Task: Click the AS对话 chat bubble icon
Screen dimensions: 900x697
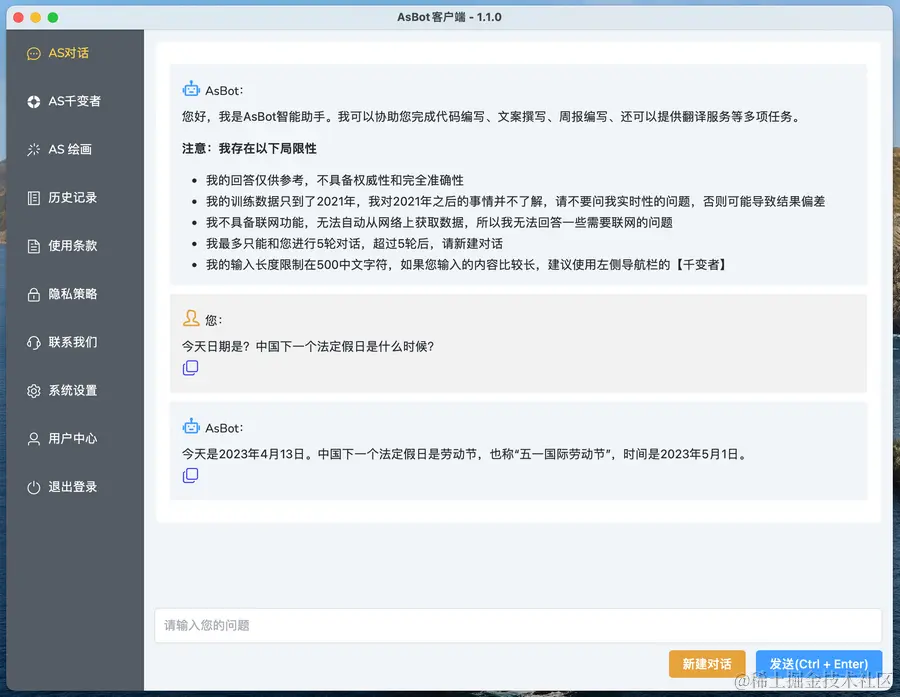Action: 34,53
